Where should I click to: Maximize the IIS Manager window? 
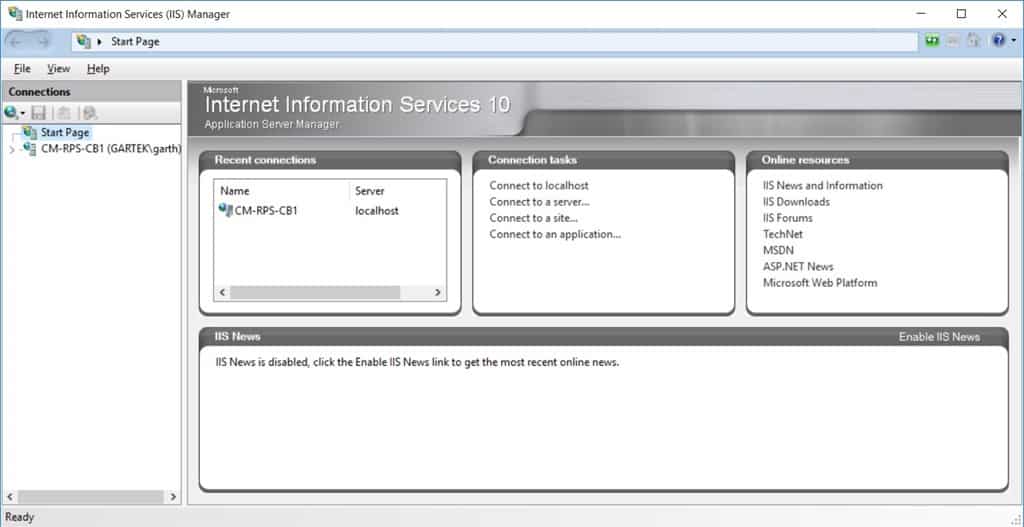pos(961,14)
